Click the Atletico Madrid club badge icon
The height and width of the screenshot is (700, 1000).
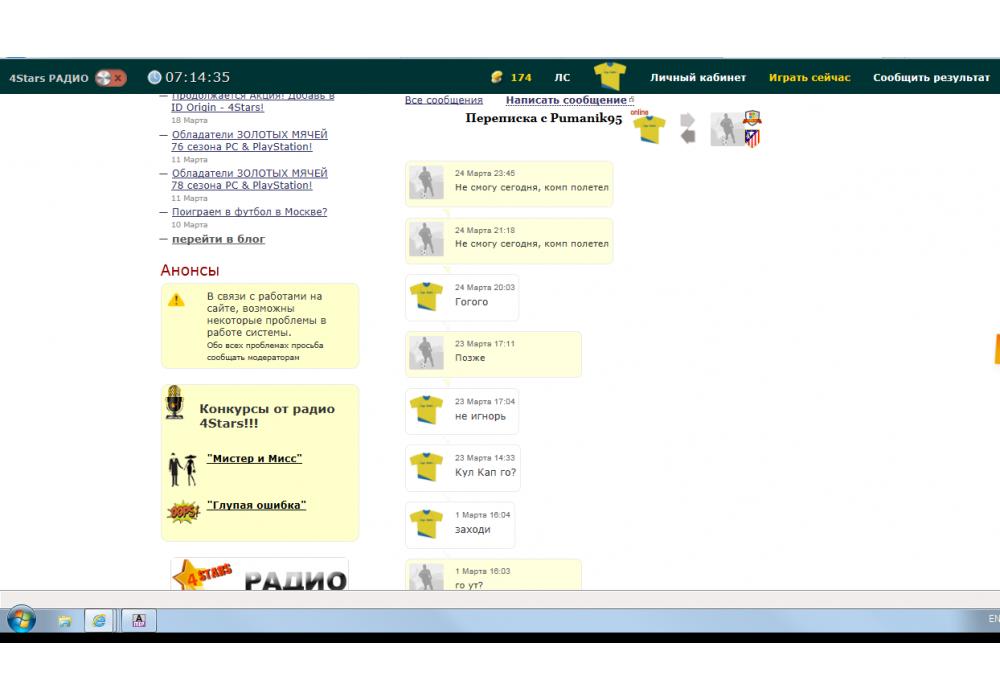[753, 138]
